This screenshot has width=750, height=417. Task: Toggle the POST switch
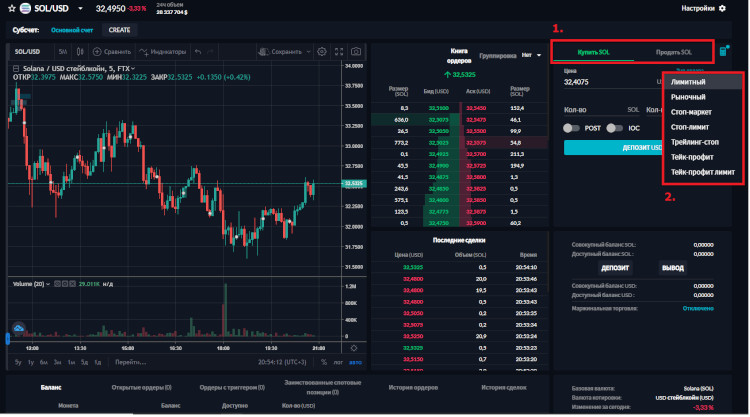[x=572, y=127]
